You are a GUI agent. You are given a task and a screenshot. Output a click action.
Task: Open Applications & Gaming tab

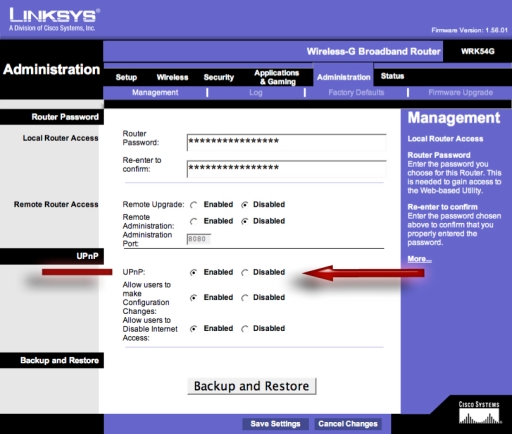pos(277,77)
